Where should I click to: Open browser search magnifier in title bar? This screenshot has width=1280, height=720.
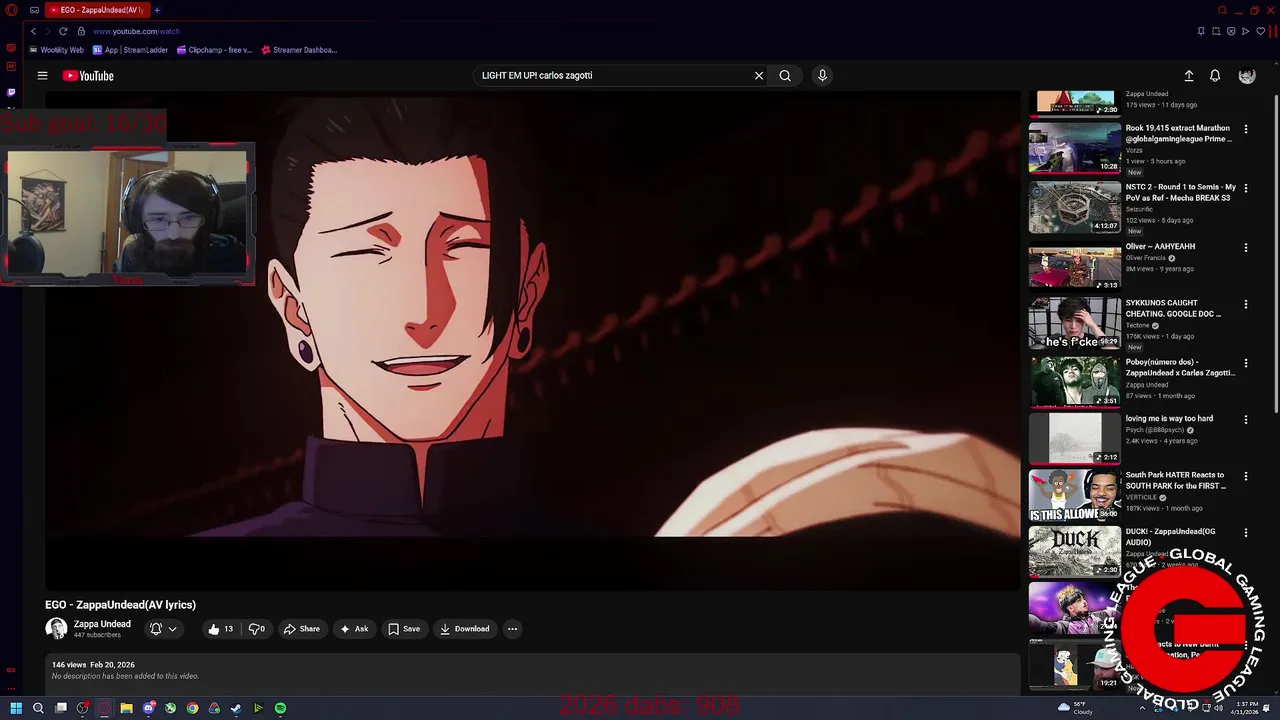coord(1222,10)
